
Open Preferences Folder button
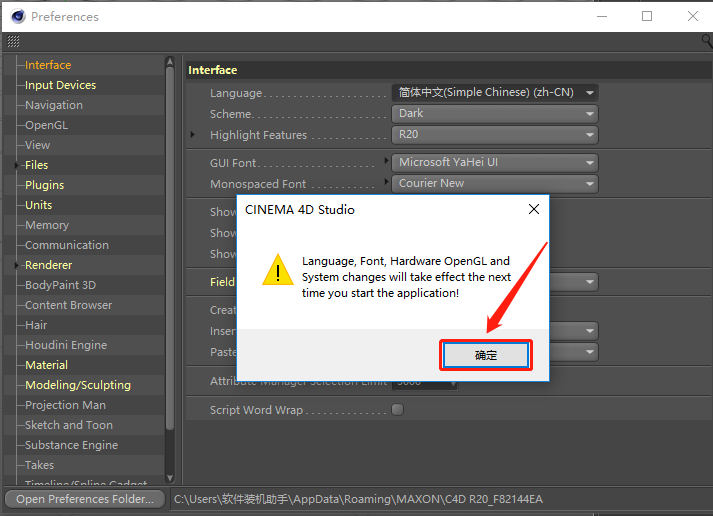point(85,499)
